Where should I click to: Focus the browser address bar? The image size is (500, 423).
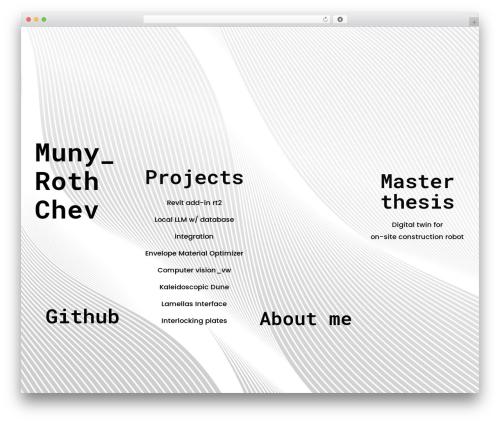tap(236, 20)
